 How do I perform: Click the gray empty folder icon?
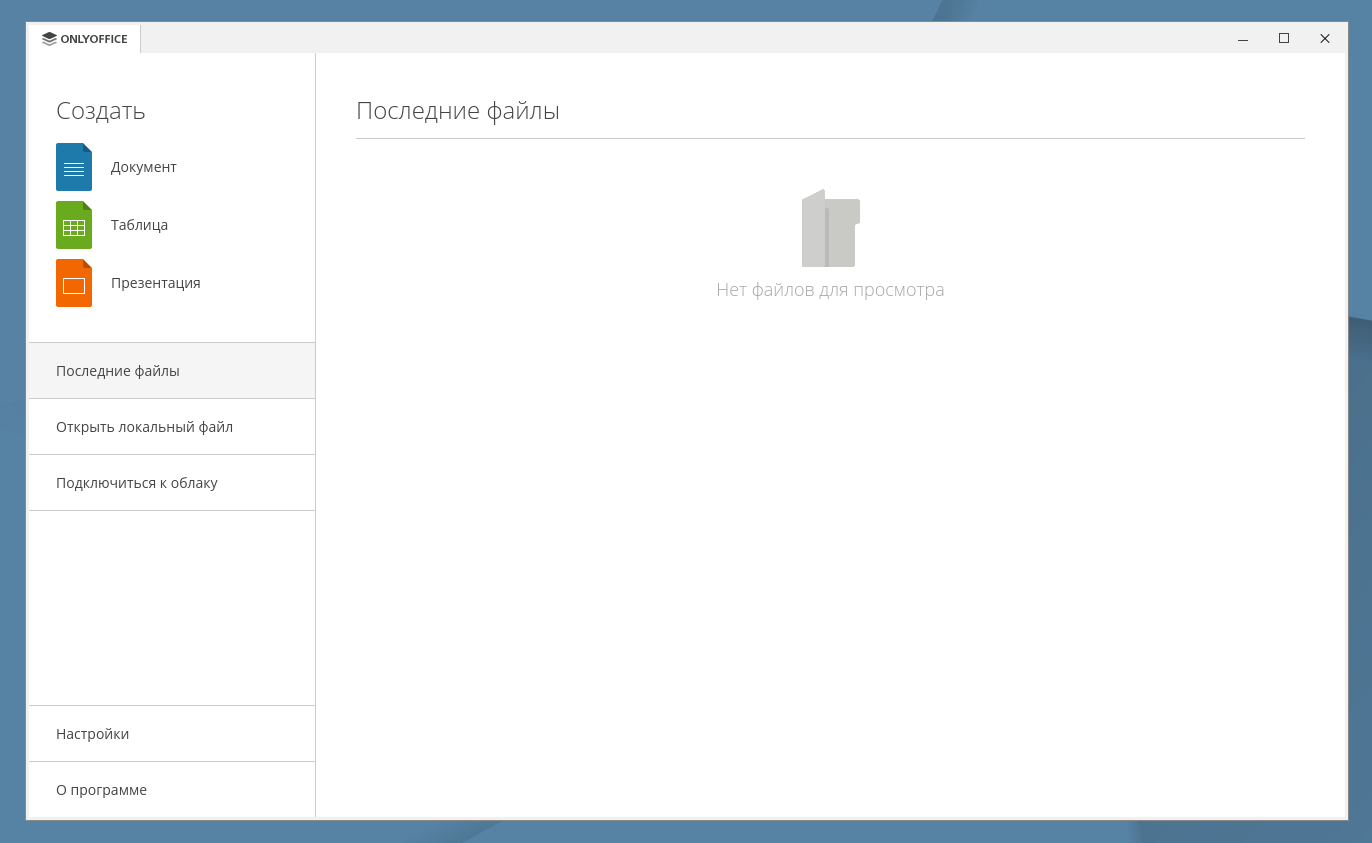(x=830, y=228)
